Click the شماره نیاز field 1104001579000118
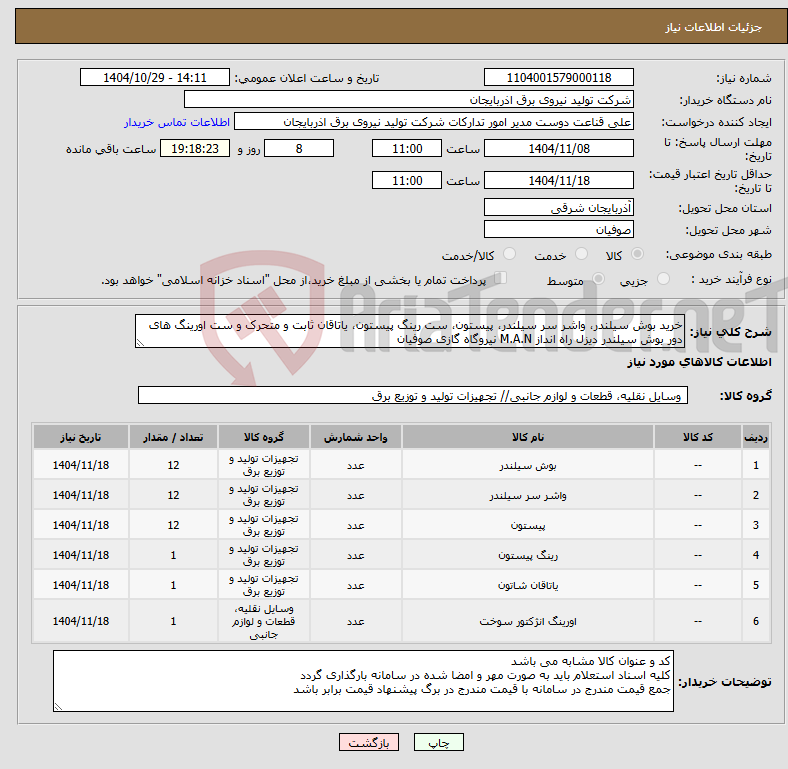788x769 pixels. (x=558, y=77)
